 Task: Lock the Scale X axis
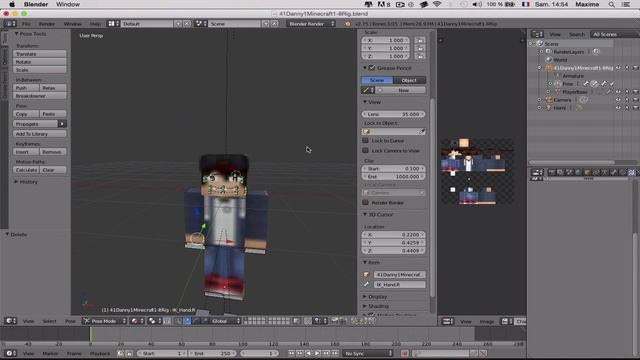pyautogui.click(x=420, y=40)
